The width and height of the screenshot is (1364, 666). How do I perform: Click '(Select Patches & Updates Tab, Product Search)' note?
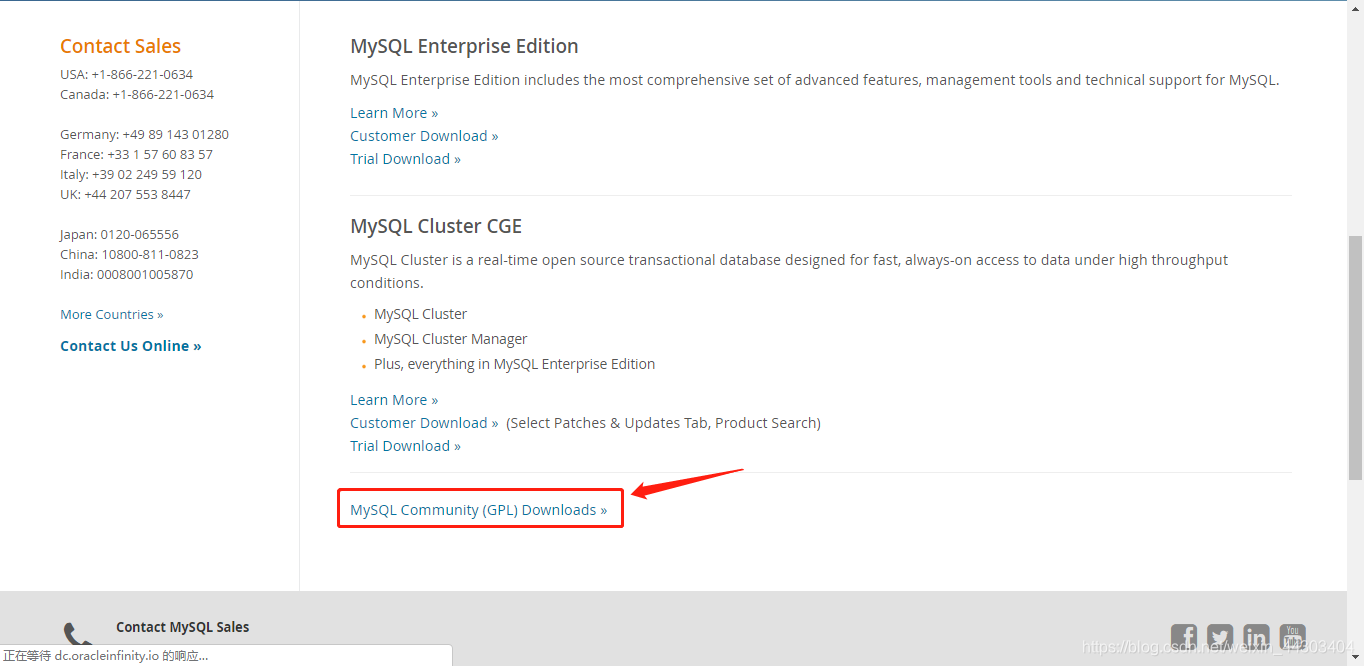[663, 423]
